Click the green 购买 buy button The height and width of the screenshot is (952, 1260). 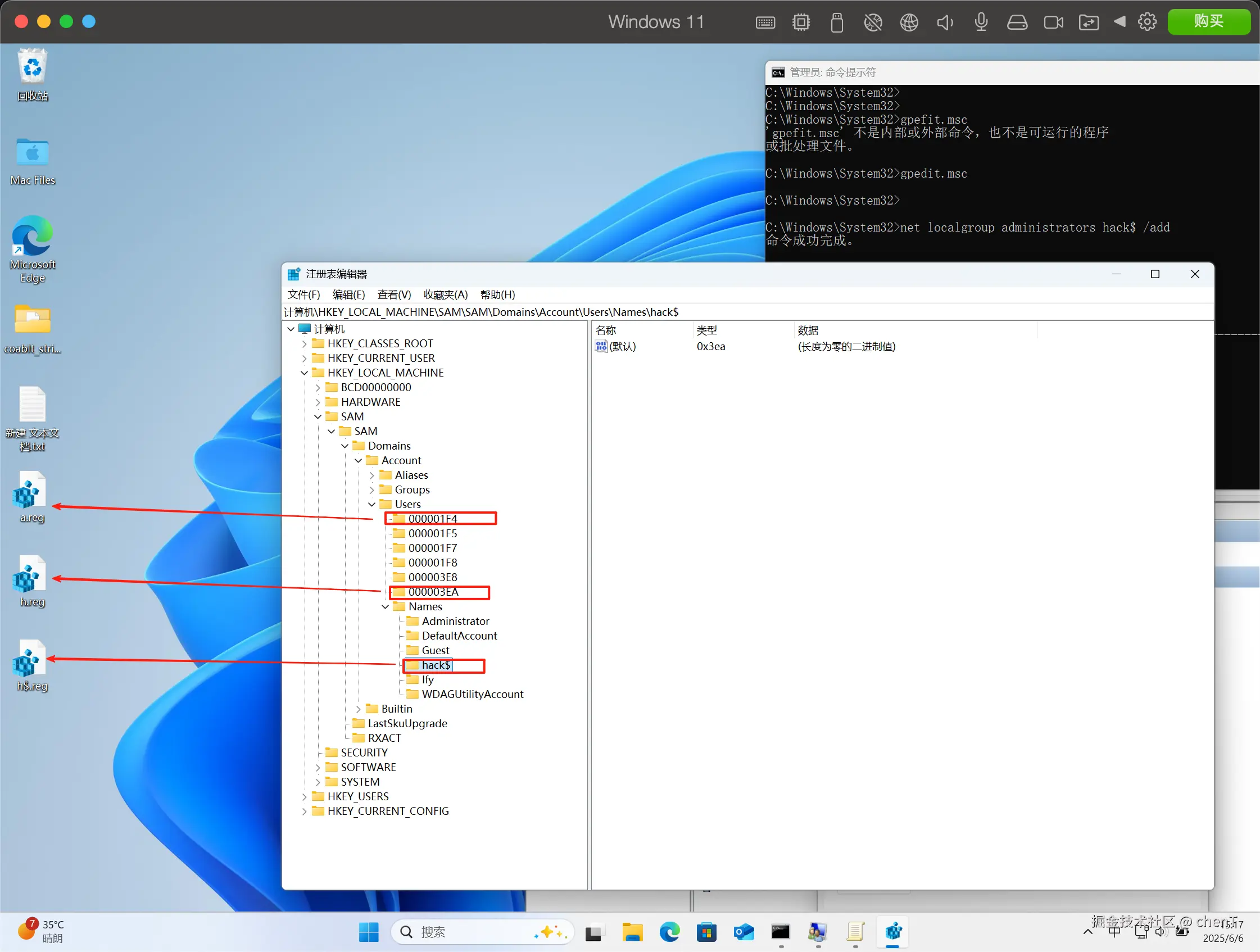pyautogui.click(x=1208, y=22)
